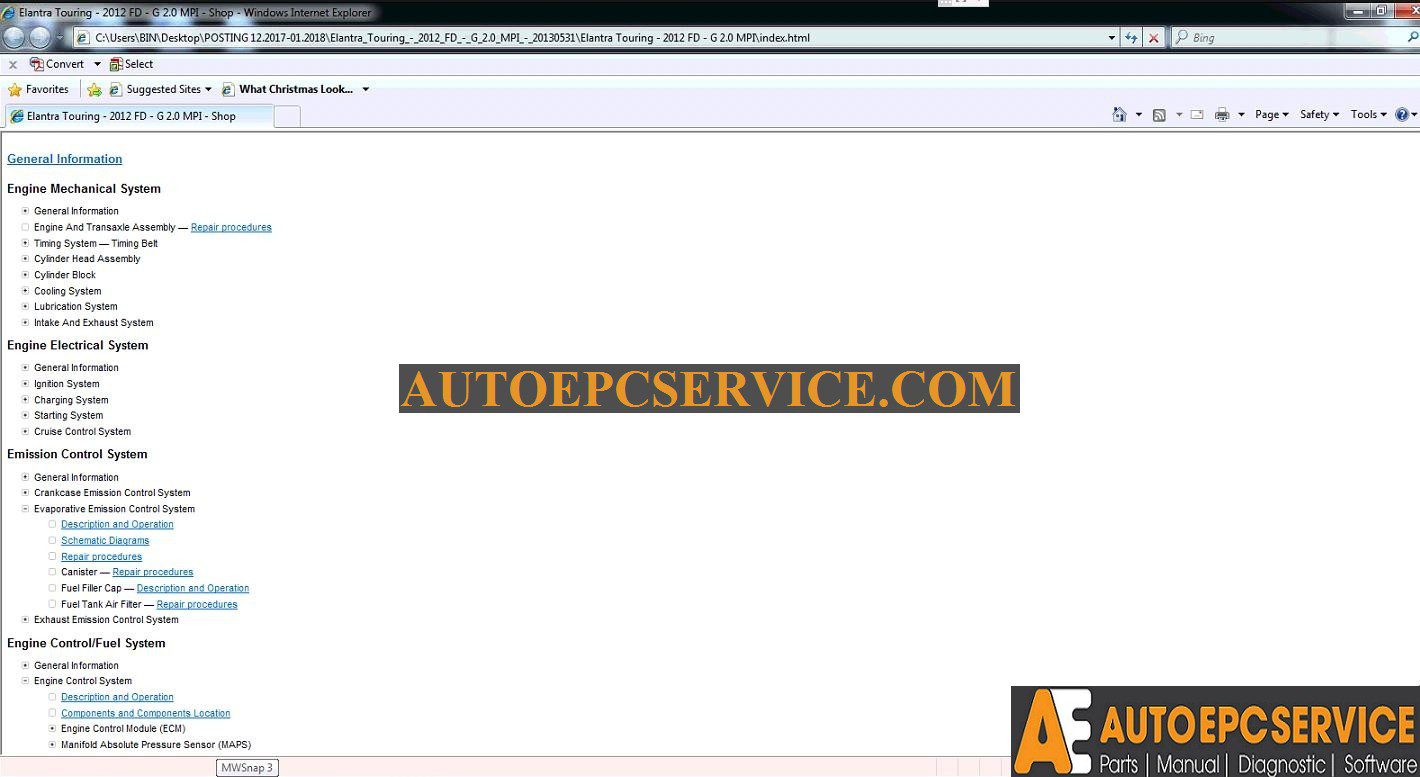Stop loading with the red X icon
1420x777 pixels.
pos(1153,38)
